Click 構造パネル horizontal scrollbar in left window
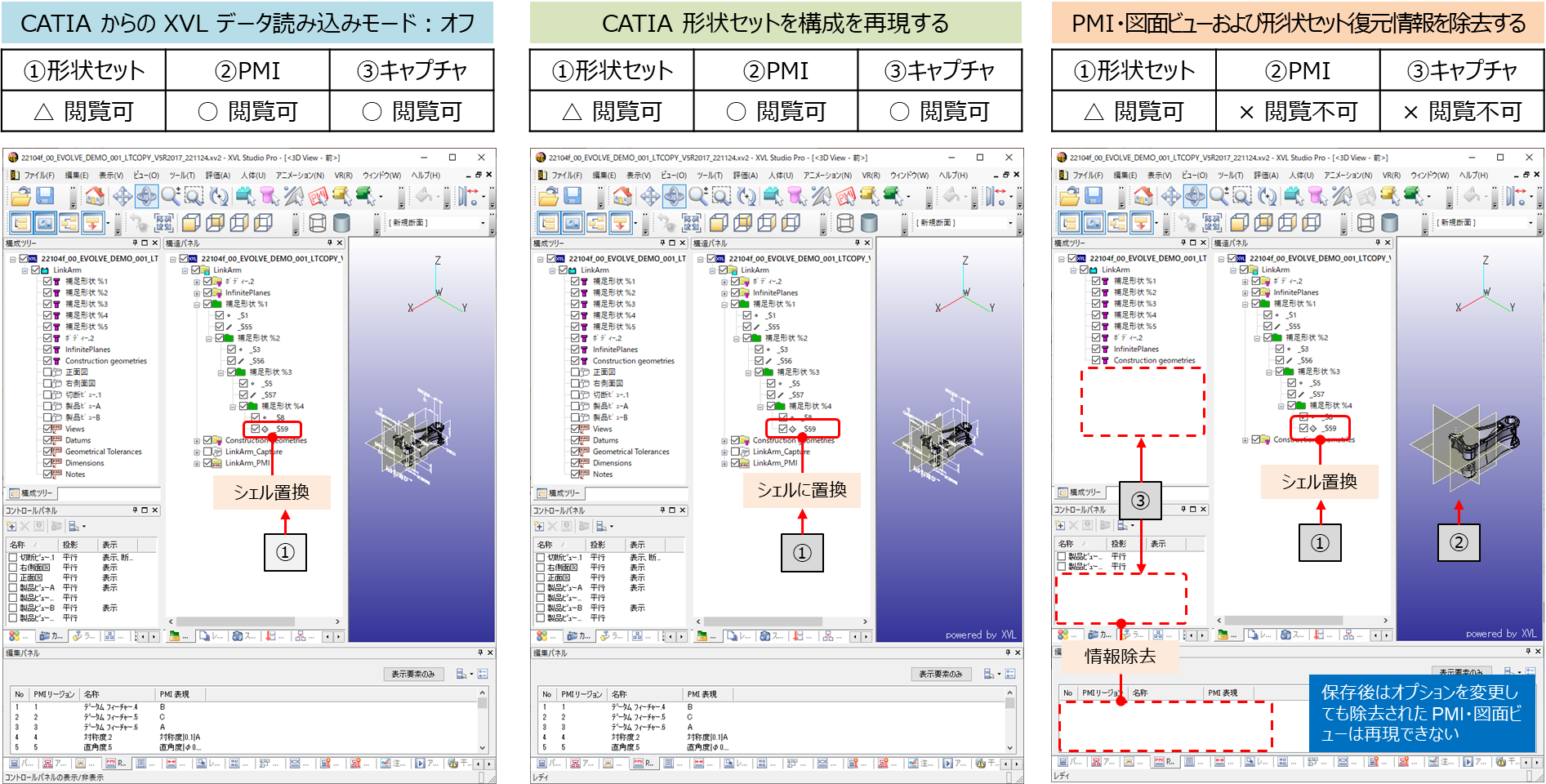 pos(237,621)
